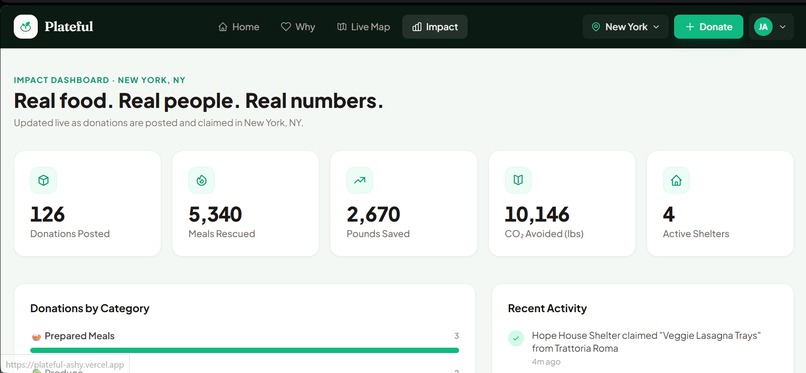Click the trending arrow icon on Pounds Saved card
This screenshot has height=373, width=806.
coord(360,180)
